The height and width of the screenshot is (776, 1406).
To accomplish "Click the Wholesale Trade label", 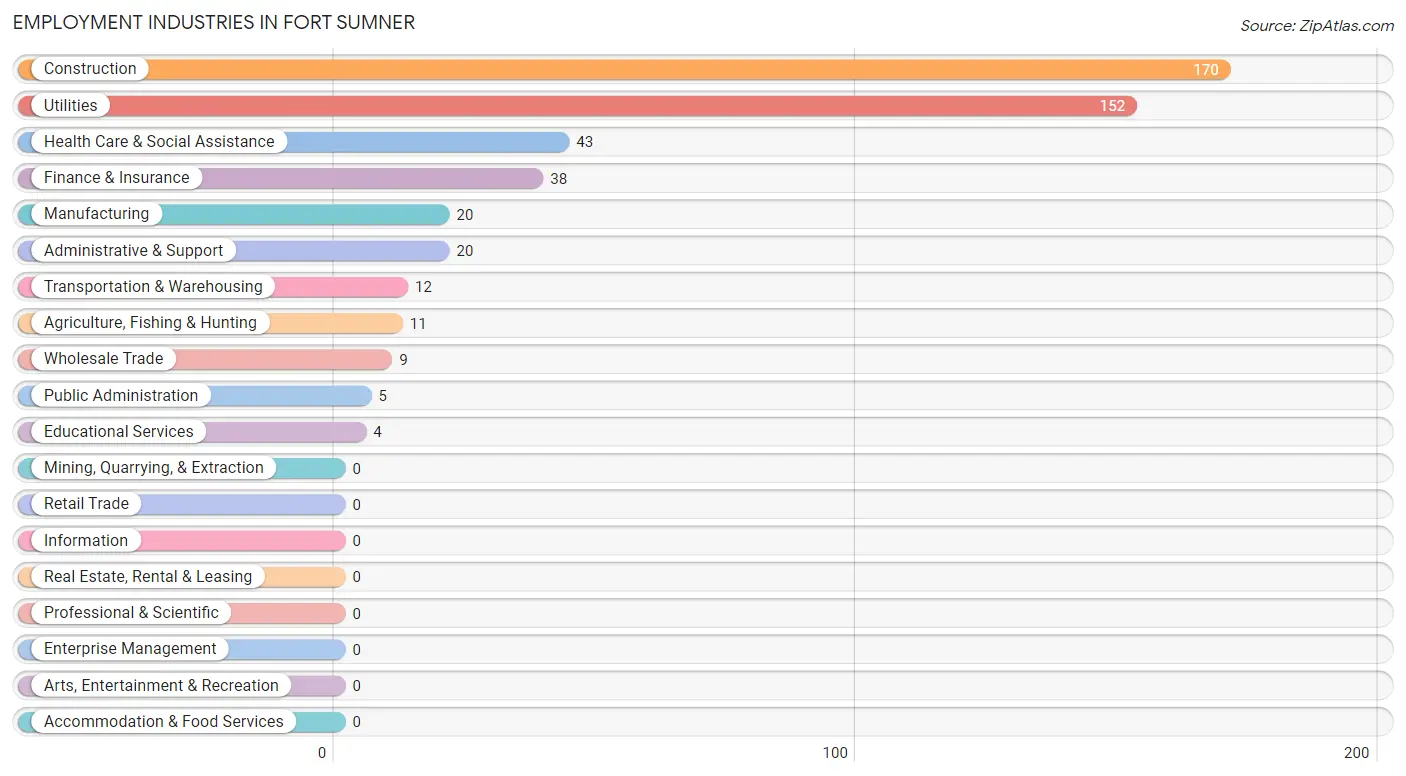I will pos(104,358).
